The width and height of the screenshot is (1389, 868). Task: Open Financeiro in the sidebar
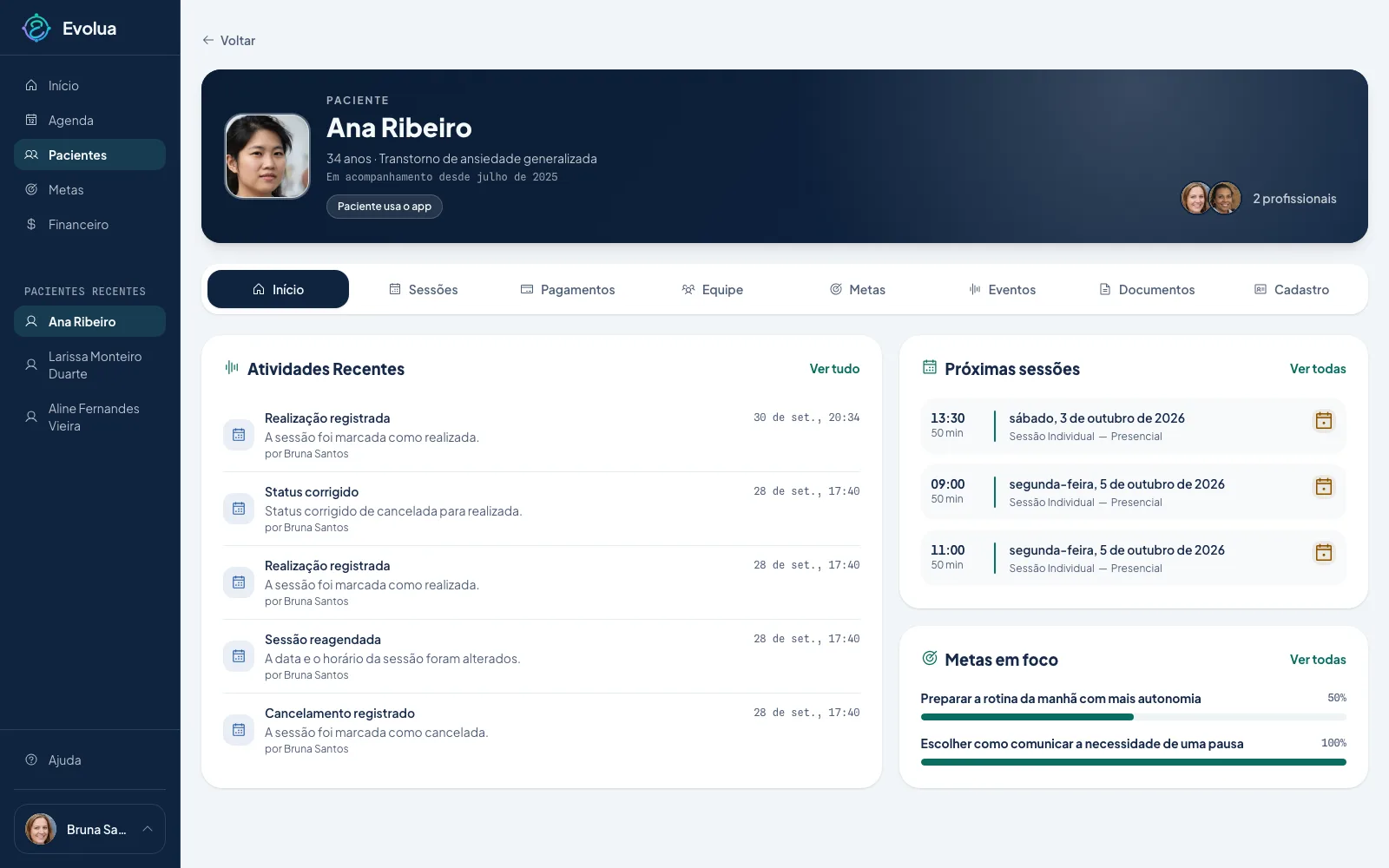pos(89,224)
